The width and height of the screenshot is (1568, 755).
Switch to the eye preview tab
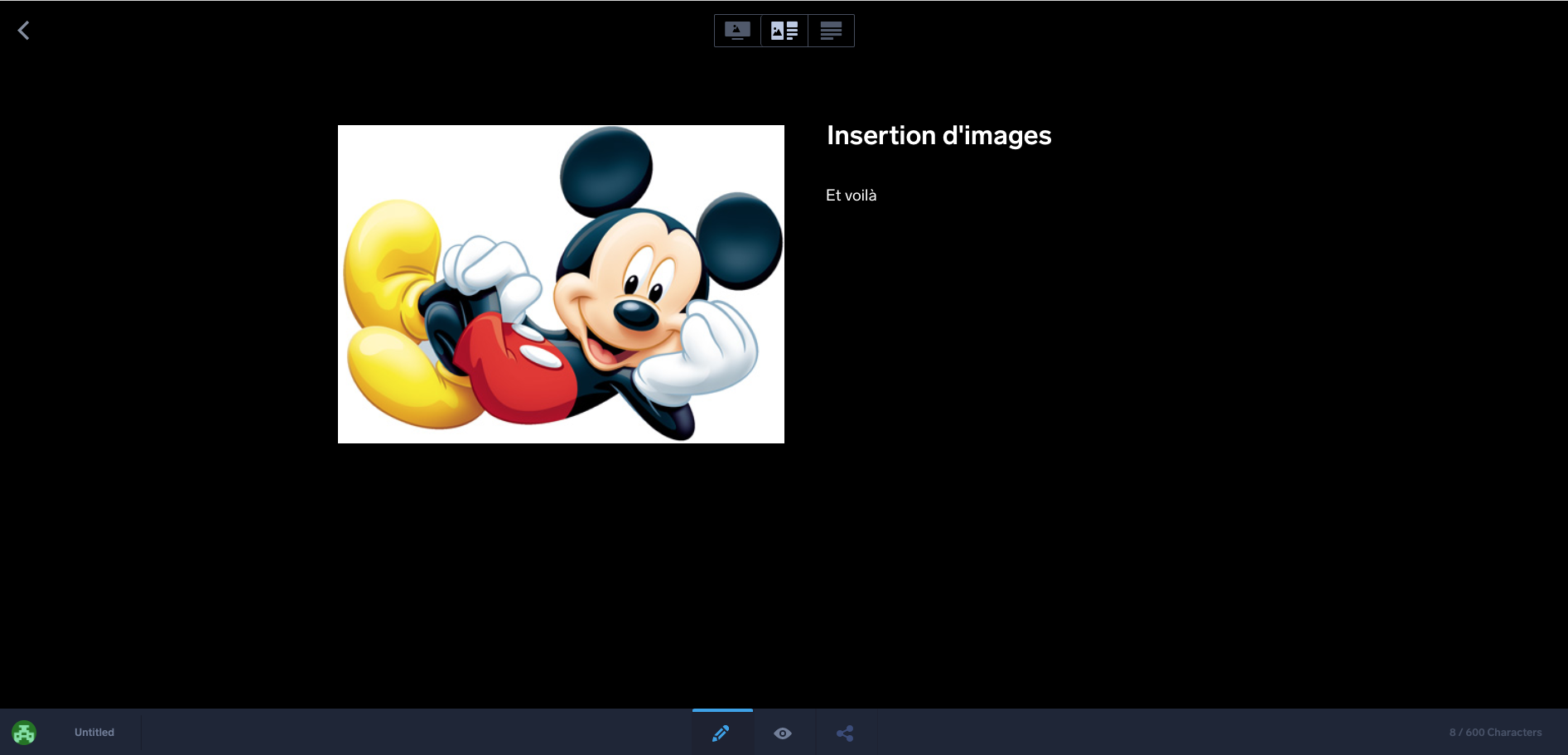[783, 733]
